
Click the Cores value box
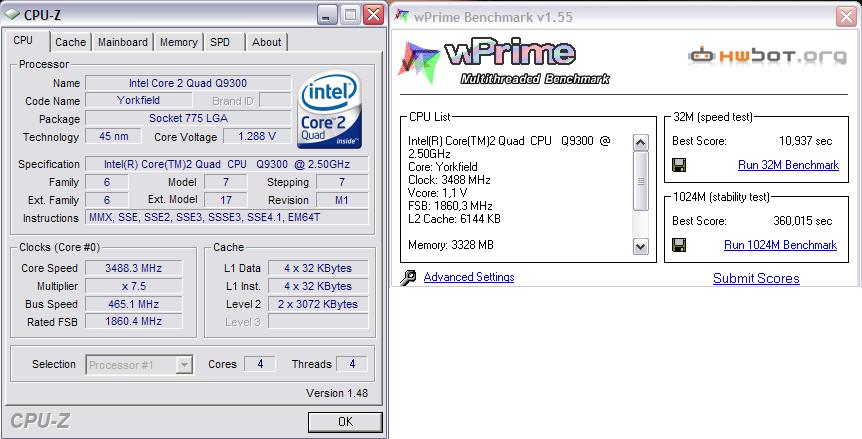click(x=259, y=364)
